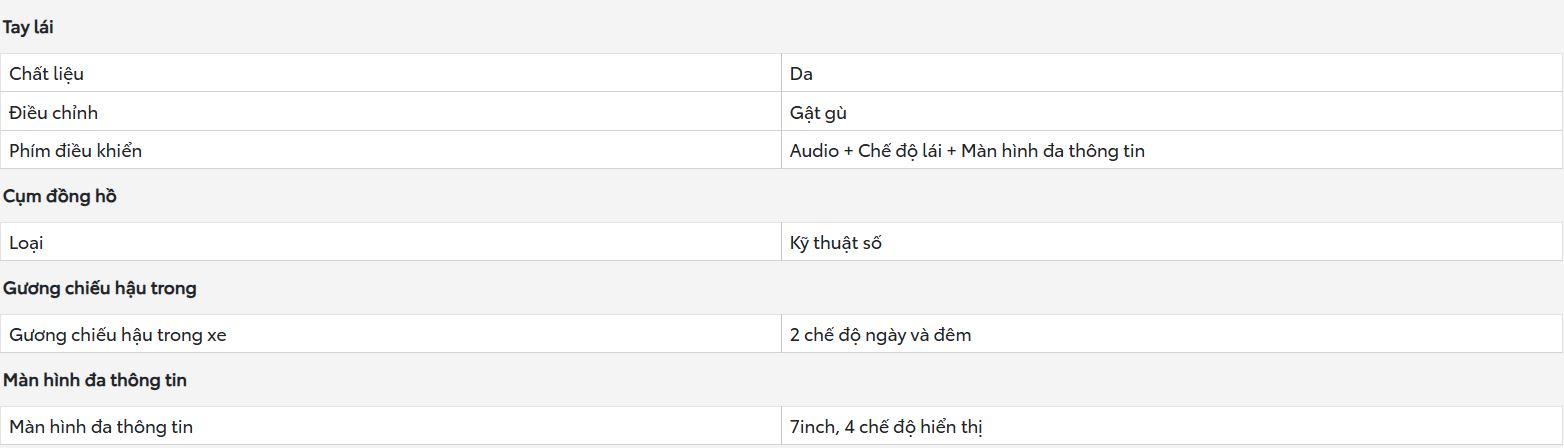
Task: Click the 7inch, 4 chế độ hiển thị value
Action: tap(887, 427)
